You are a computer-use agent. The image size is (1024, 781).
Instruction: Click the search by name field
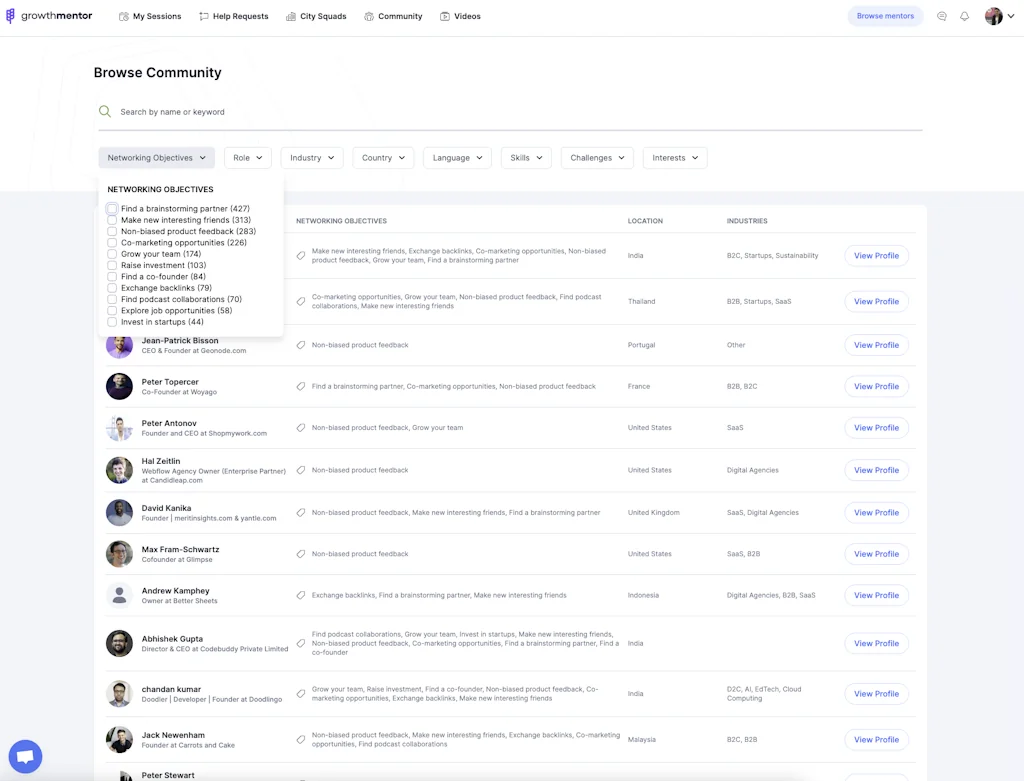coord(300,111)
